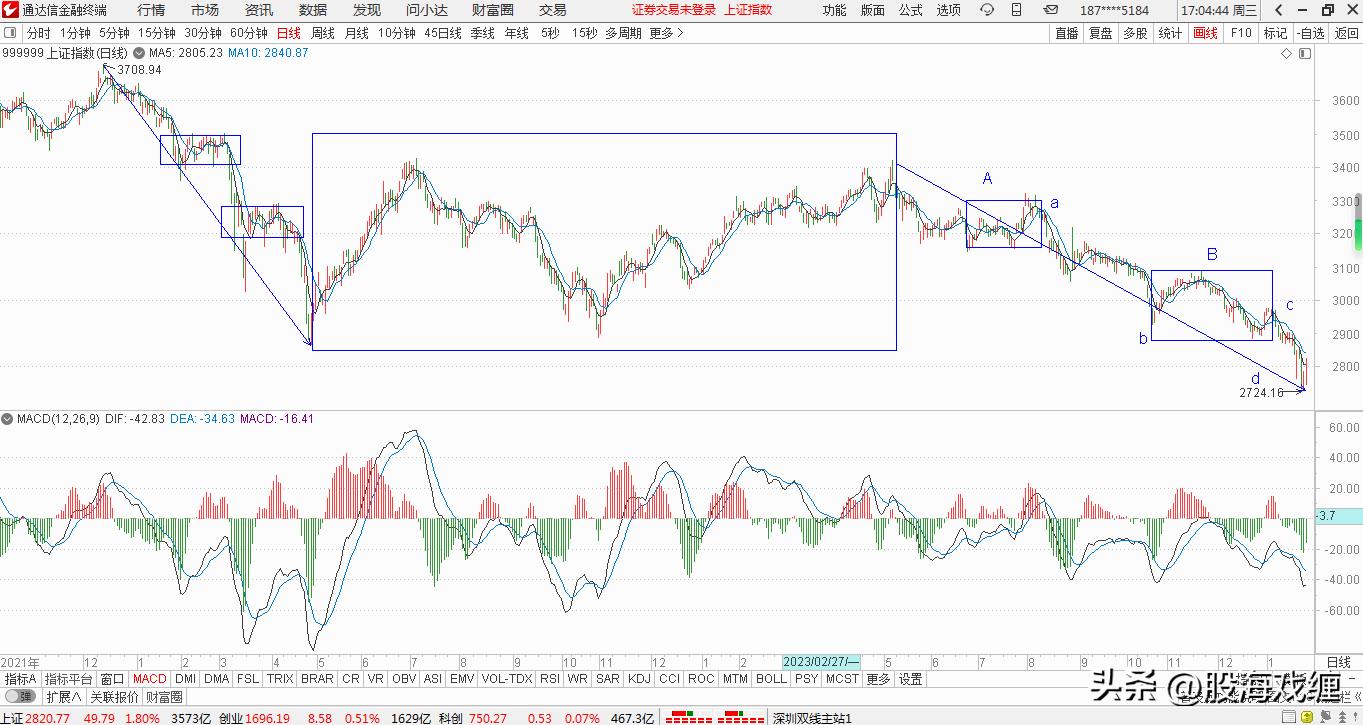1363x725 pixels.
Task: Open the 多周期 multi-period selector
Action: click(622, 33)
